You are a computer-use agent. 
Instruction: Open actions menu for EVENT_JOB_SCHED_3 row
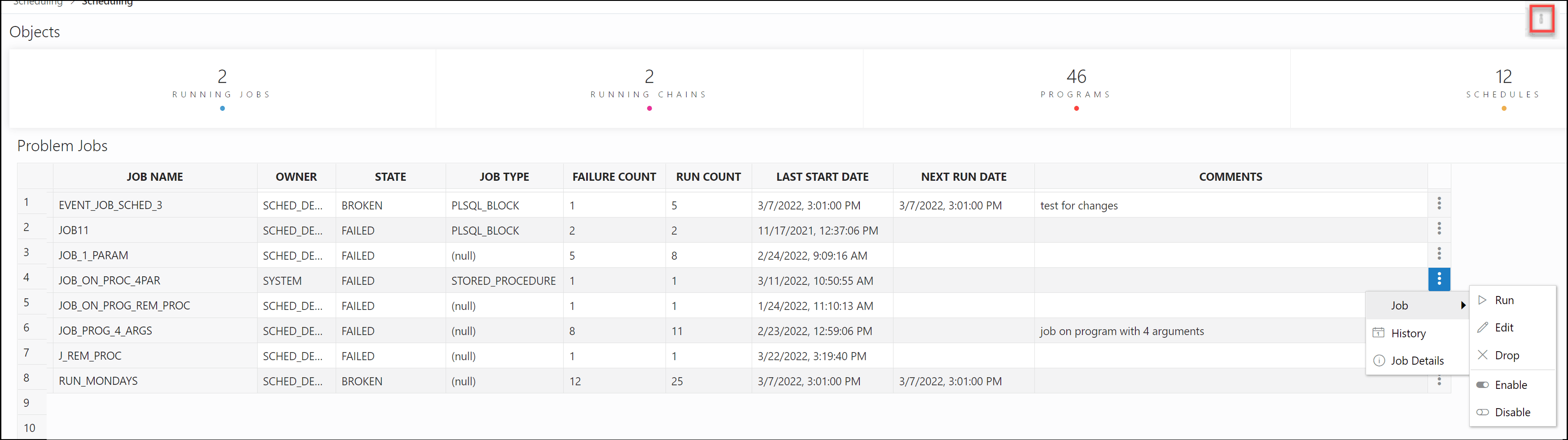1439,203
